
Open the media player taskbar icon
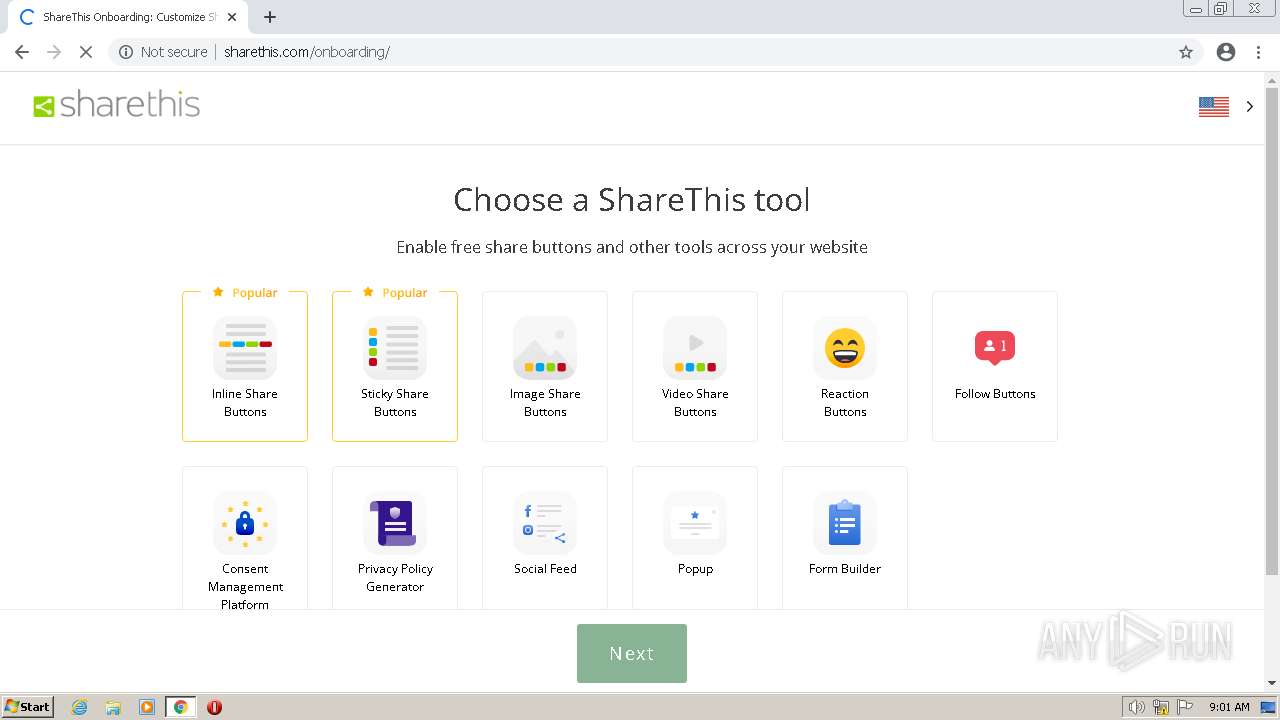pyautogui.click(x=147, y=707)
